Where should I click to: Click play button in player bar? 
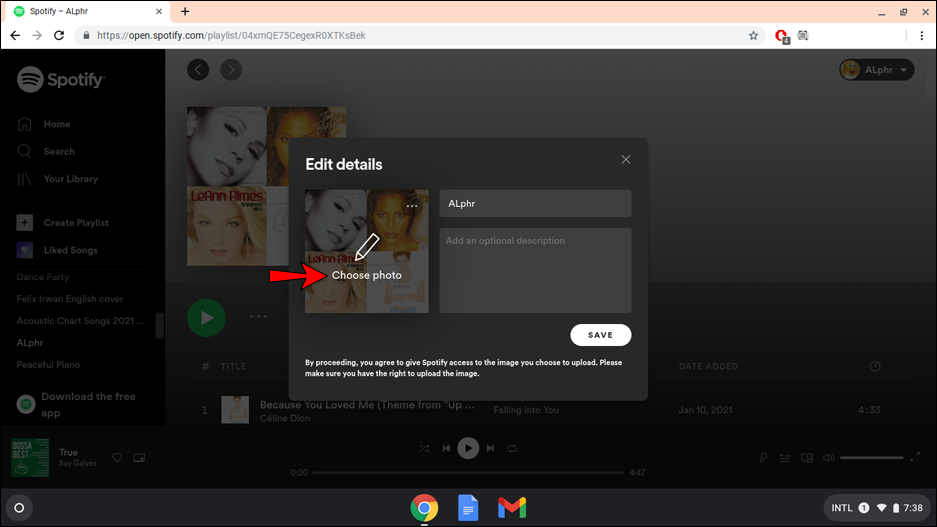click(468, 448)
